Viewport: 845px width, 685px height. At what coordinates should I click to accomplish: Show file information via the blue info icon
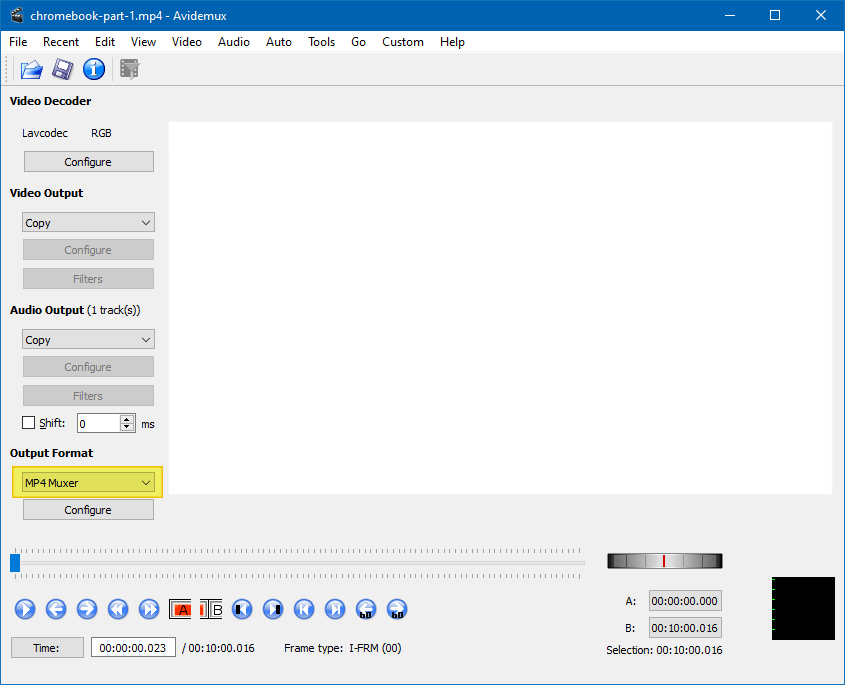(94, 69)
